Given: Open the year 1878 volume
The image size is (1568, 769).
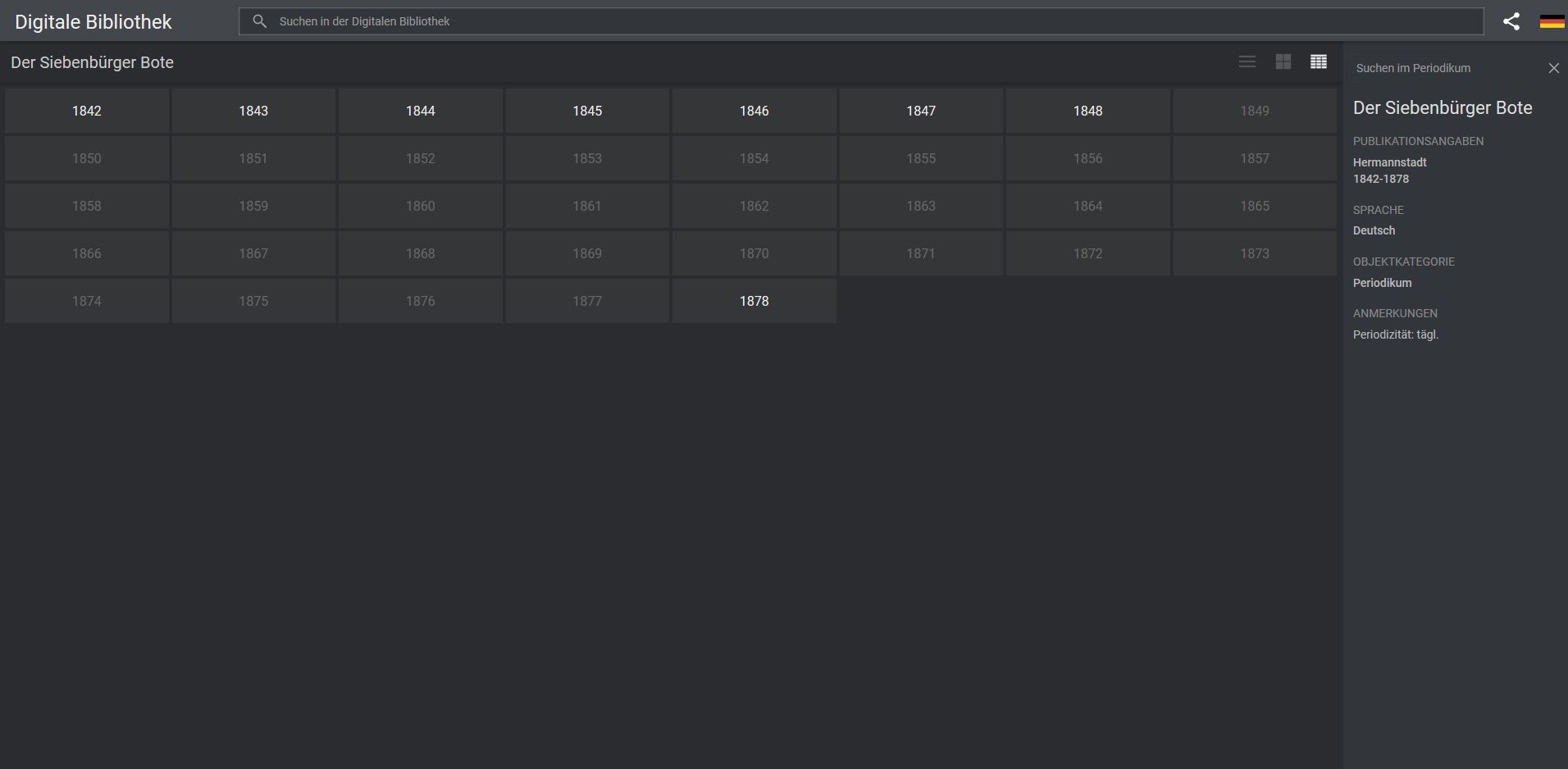Looking at the screenshot, I should (x=754, y=301).
